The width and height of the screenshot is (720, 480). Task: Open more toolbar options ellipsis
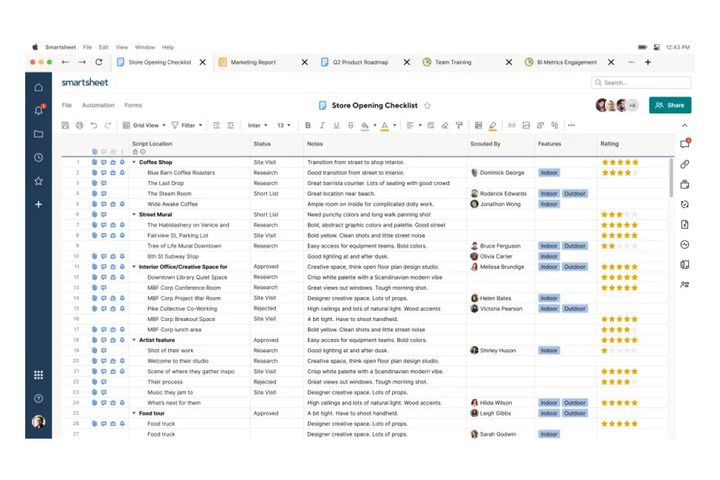pyautogui.click(x=571, y=125)
